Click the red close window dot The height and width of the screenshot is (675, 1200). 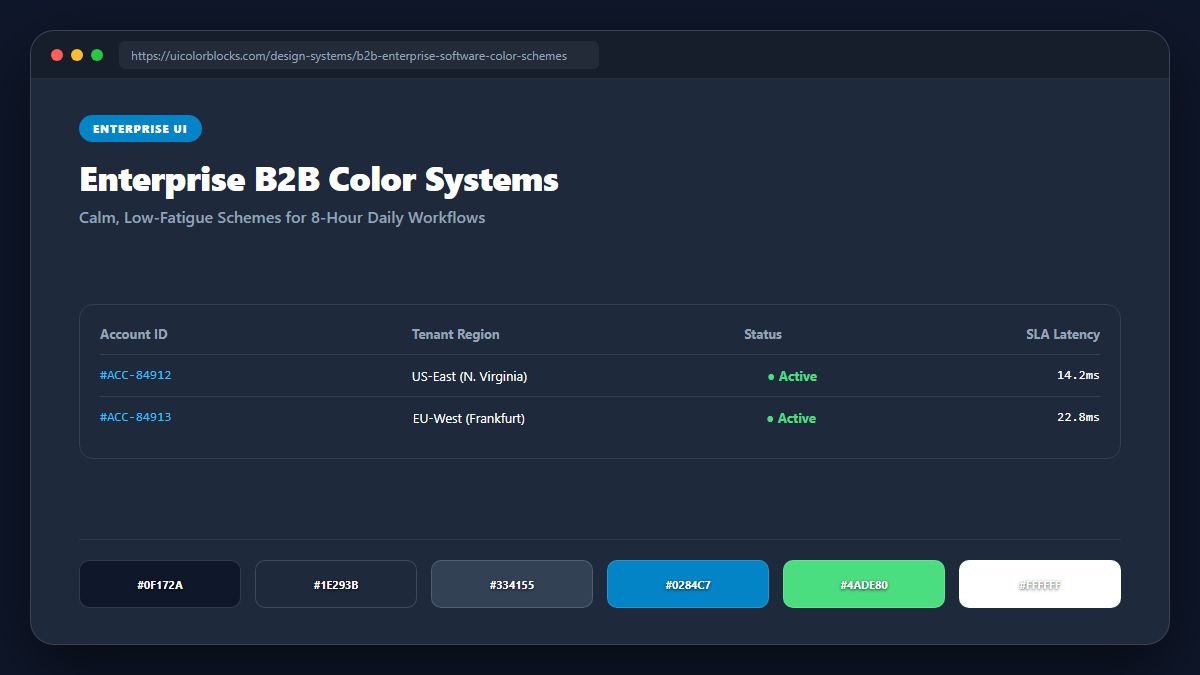(x=57, y=55)
